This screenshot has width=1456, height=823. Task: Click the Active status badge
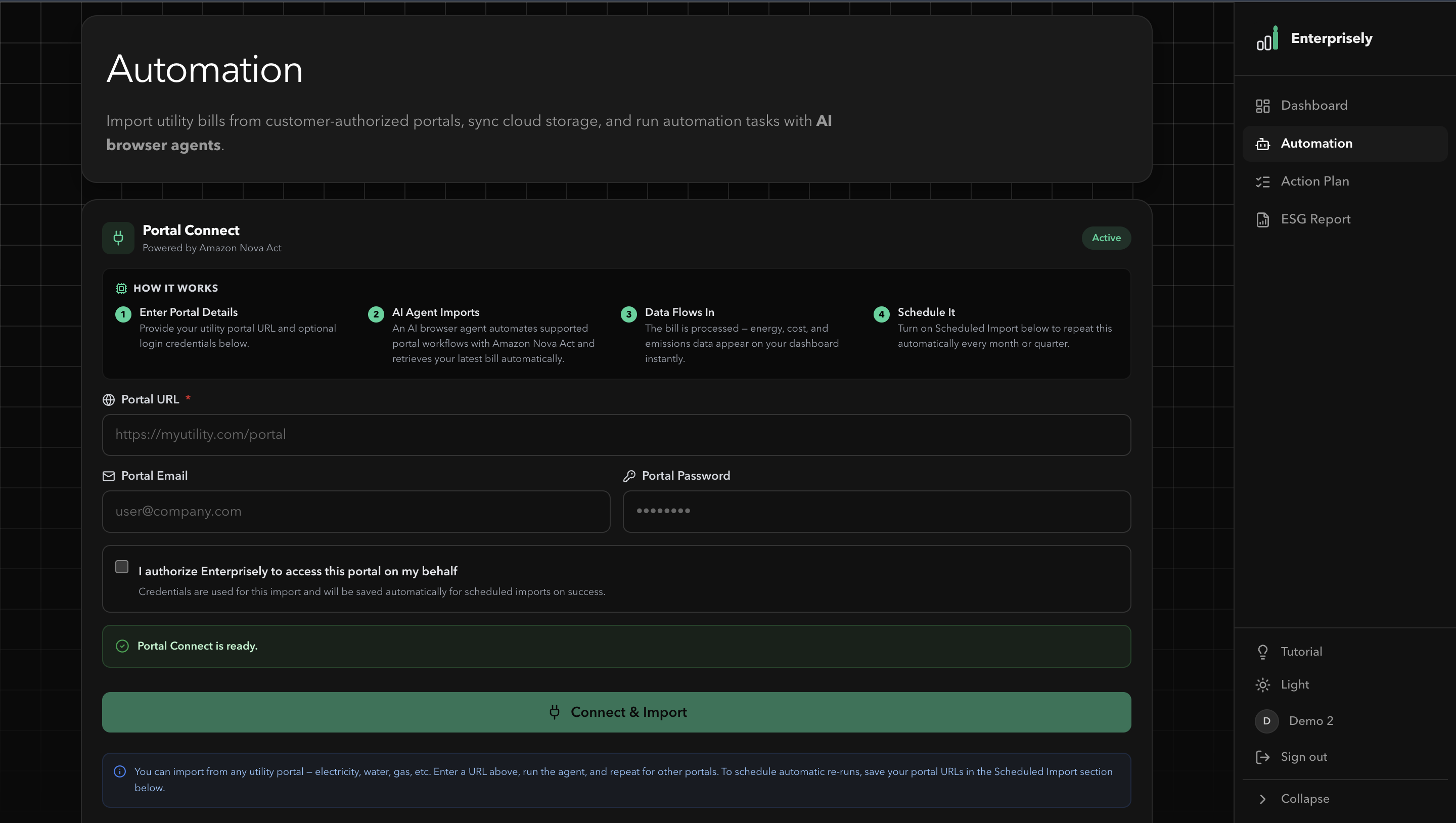tap(1106, 238)
